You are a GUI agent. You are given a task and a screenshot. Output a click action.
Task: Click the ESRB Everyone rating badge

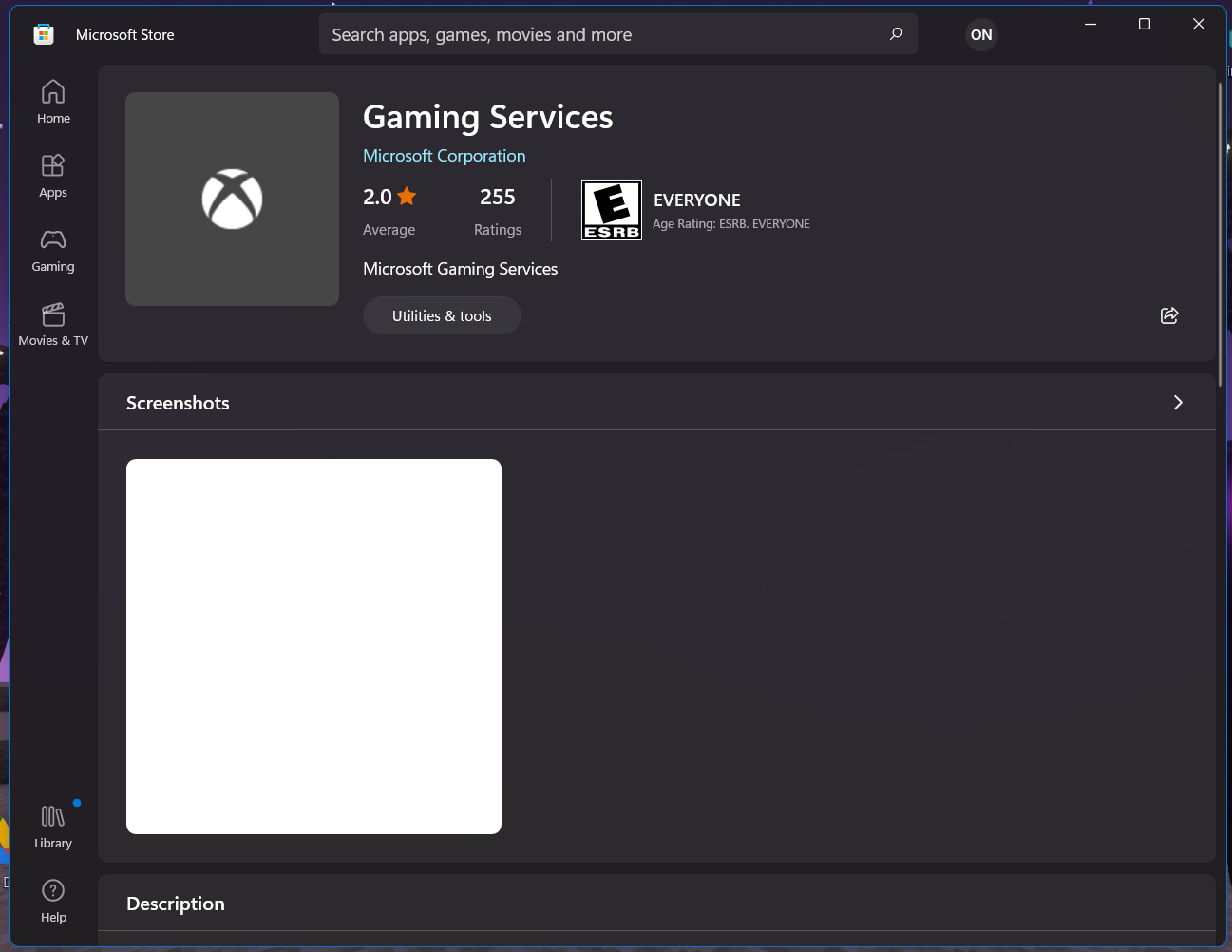click(612, 210)
